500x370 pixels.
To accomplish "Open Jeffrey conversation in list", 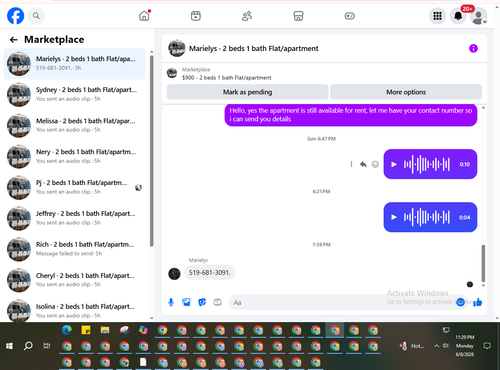I will [x=74, y=218].
